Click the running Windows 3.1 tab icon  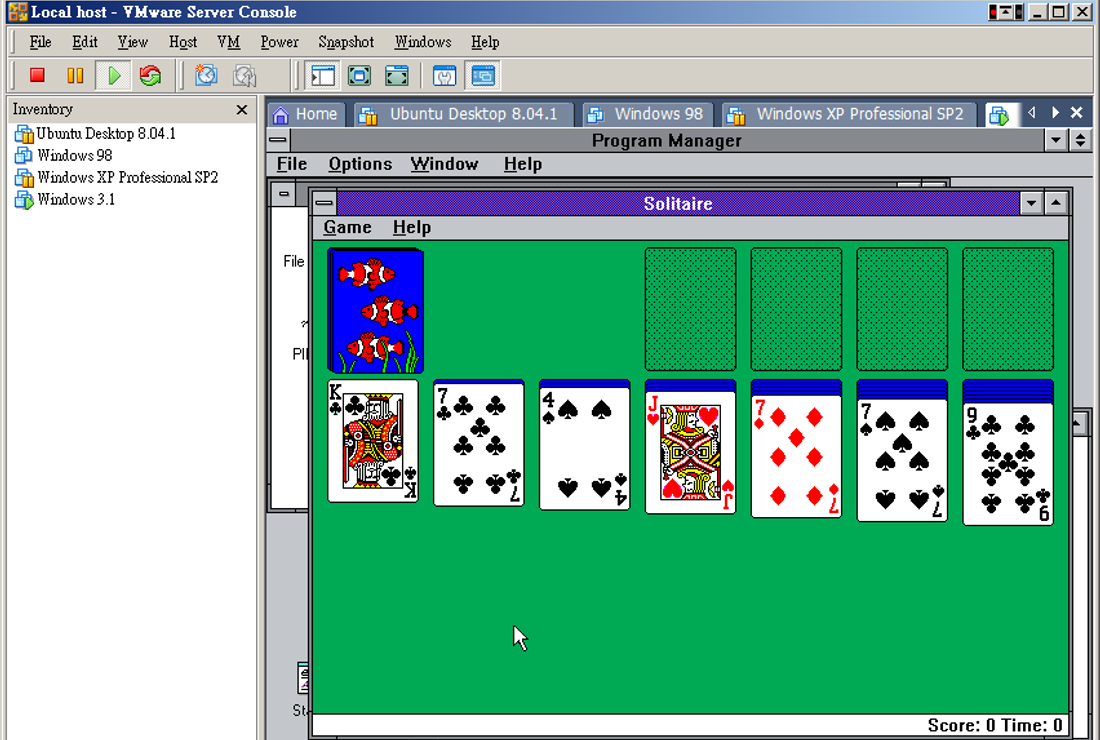(x=999, y=115)
